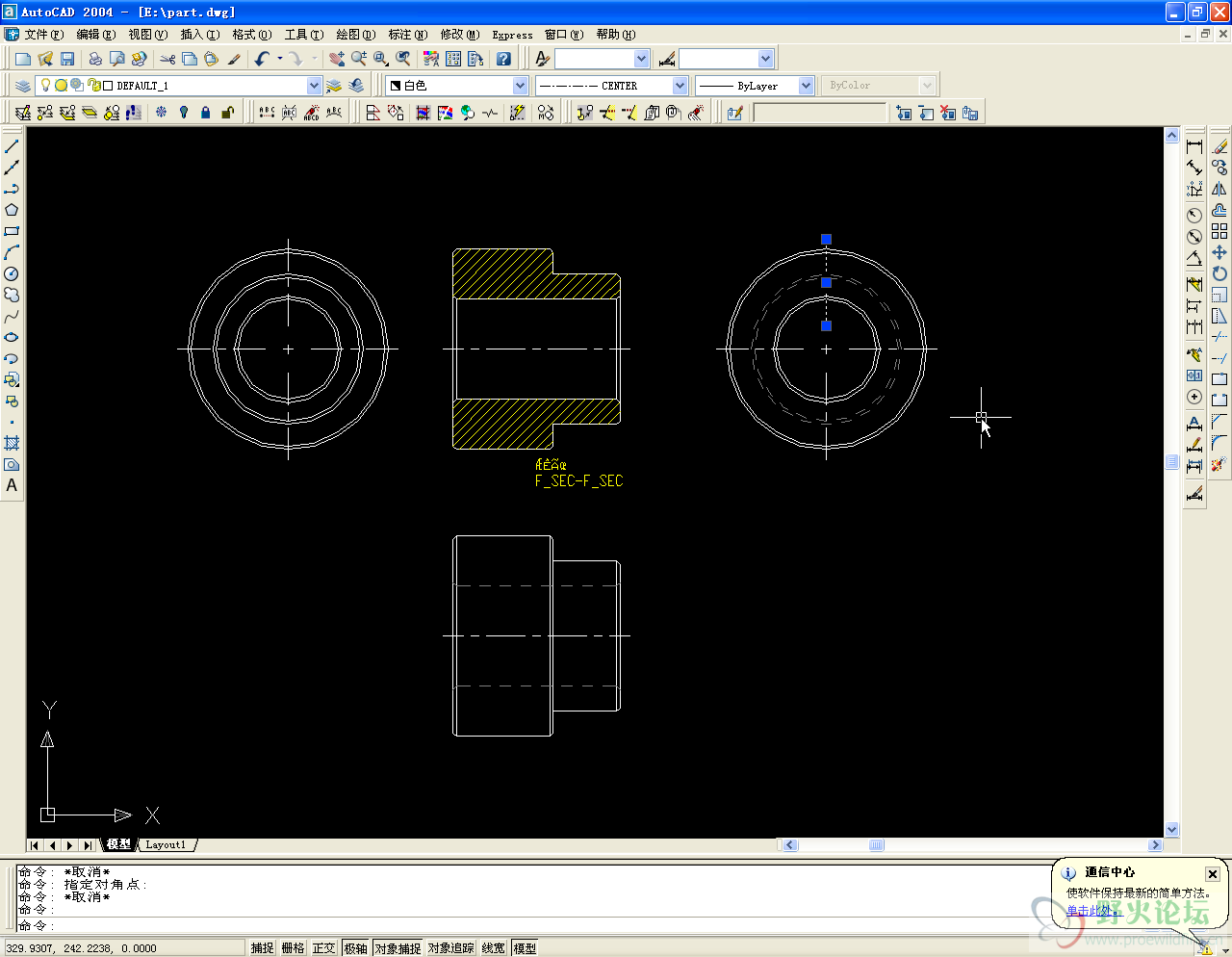Select the Mirror tool in Modify toolbar
Screen dimensions: 1232x957
point(1219,189)
